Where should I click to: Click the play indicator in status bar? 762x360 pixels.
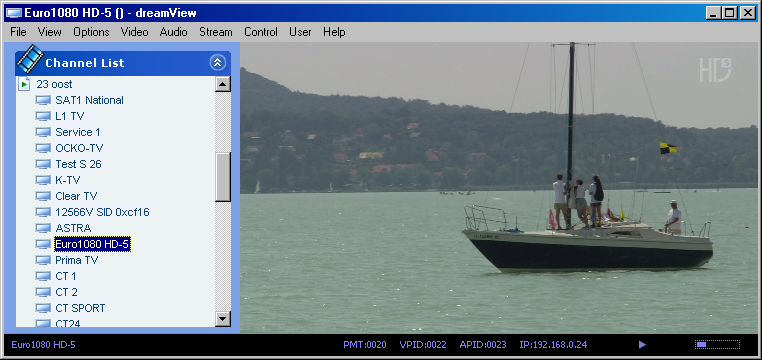pos(642,344)
